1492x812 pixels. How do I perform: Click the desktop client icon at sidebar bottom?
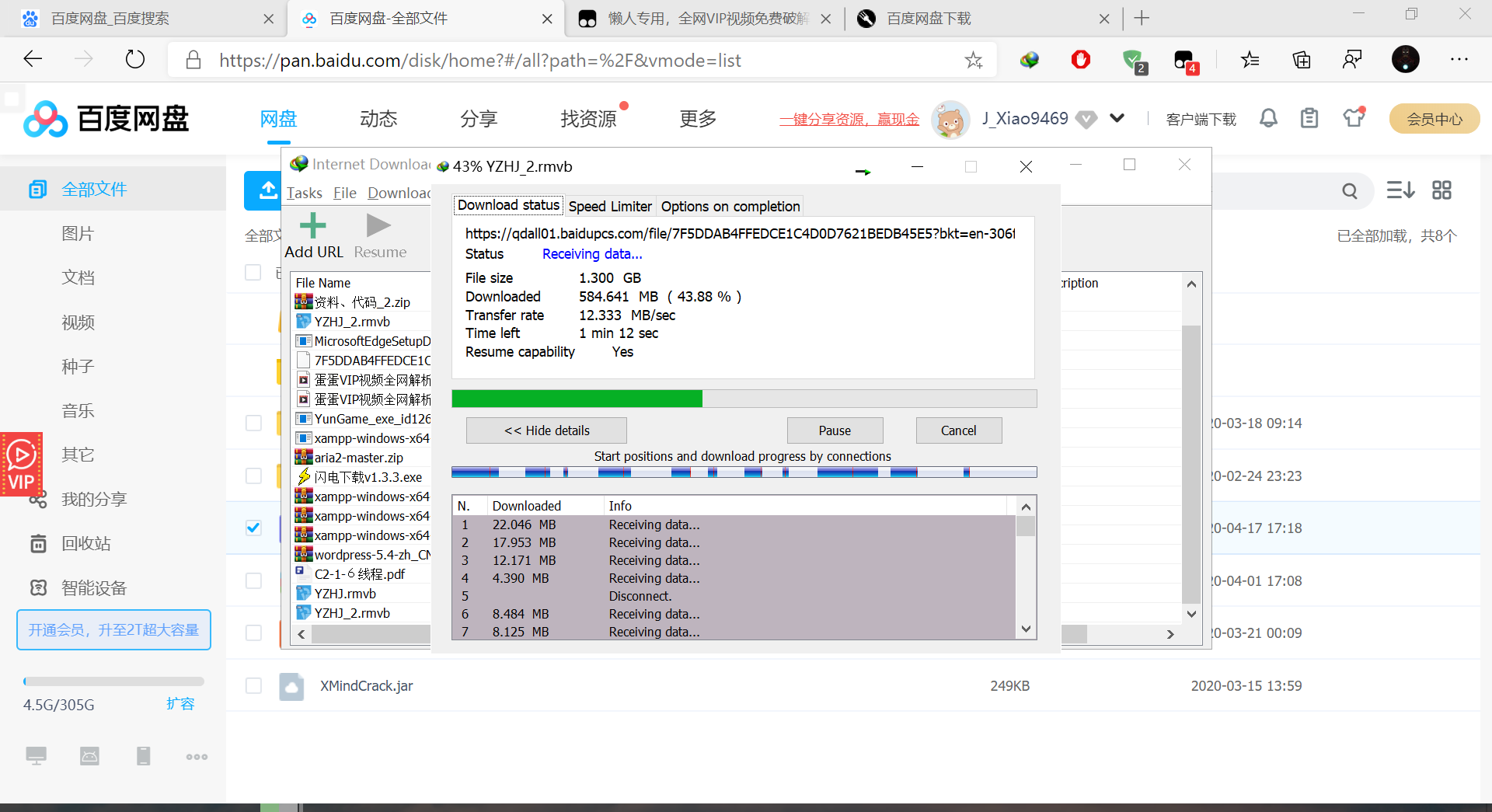pyautogui.click(x=37, y=755)
